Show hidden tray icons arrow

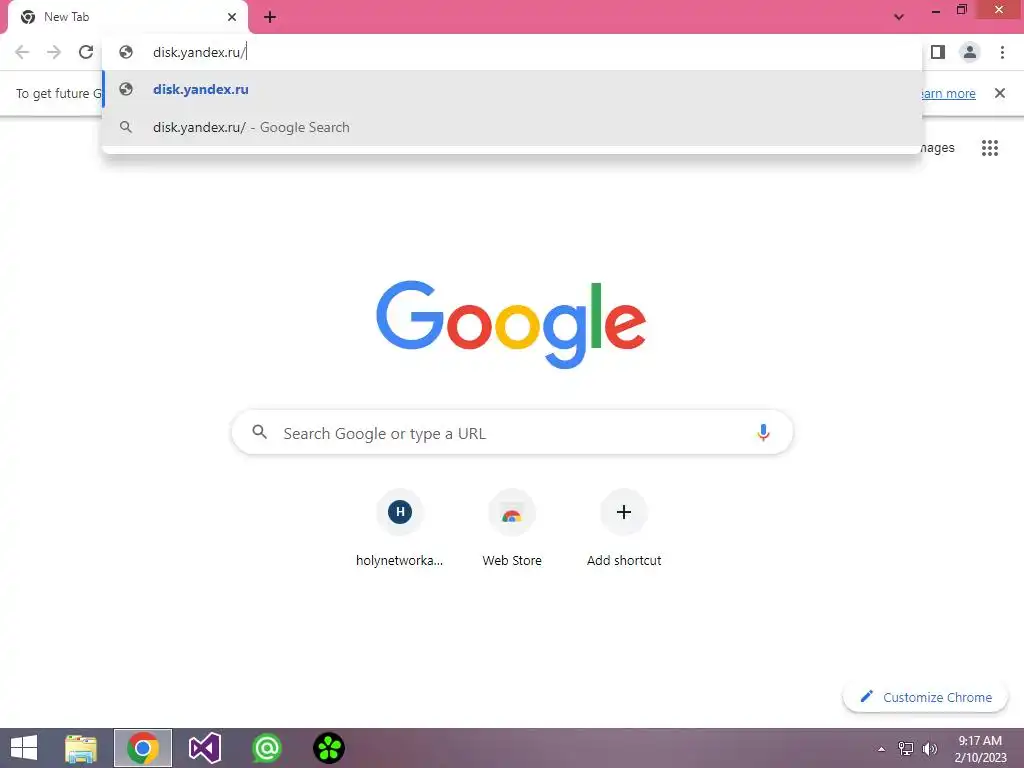click(x=882, y=749)
